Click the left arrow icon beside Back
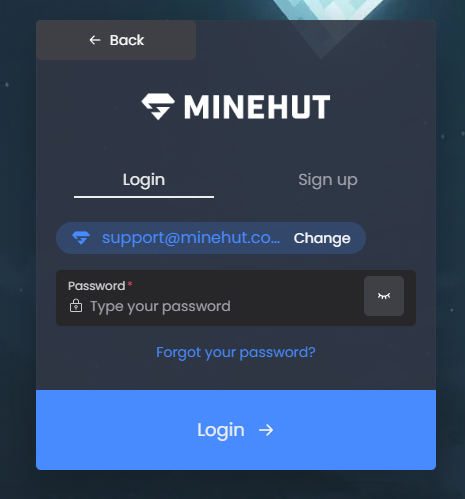This screenshot has height=499, width=465. tap(95, 40)
